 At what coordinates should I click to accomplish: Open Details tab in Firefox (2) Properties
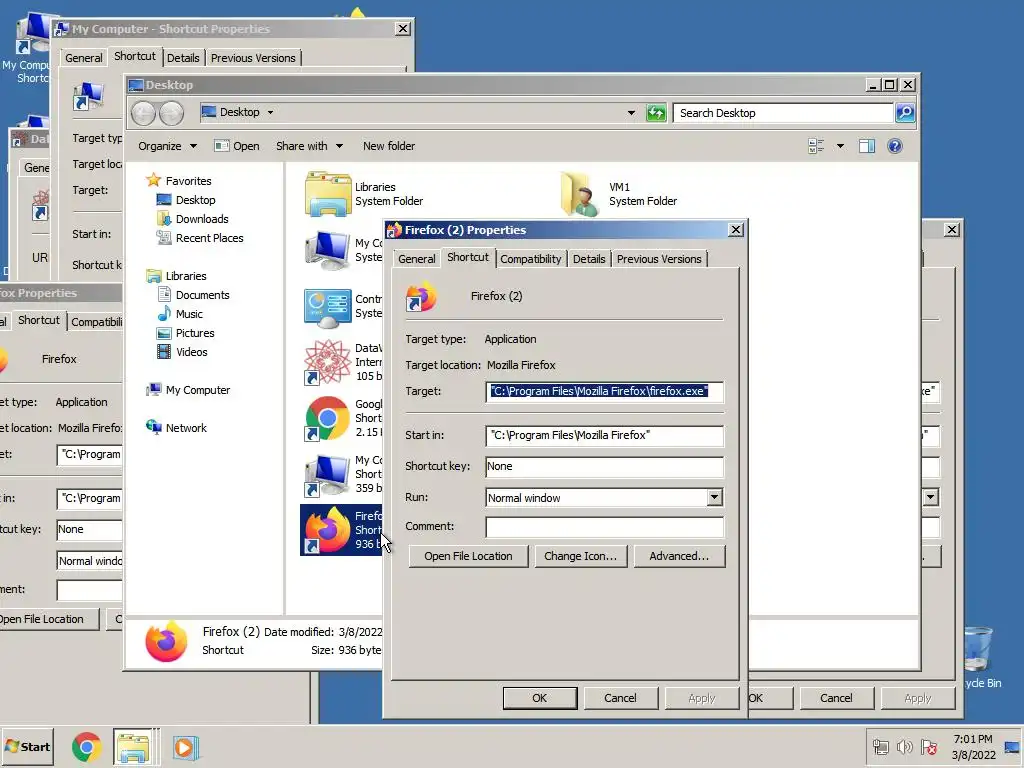(x=589, y=259)
